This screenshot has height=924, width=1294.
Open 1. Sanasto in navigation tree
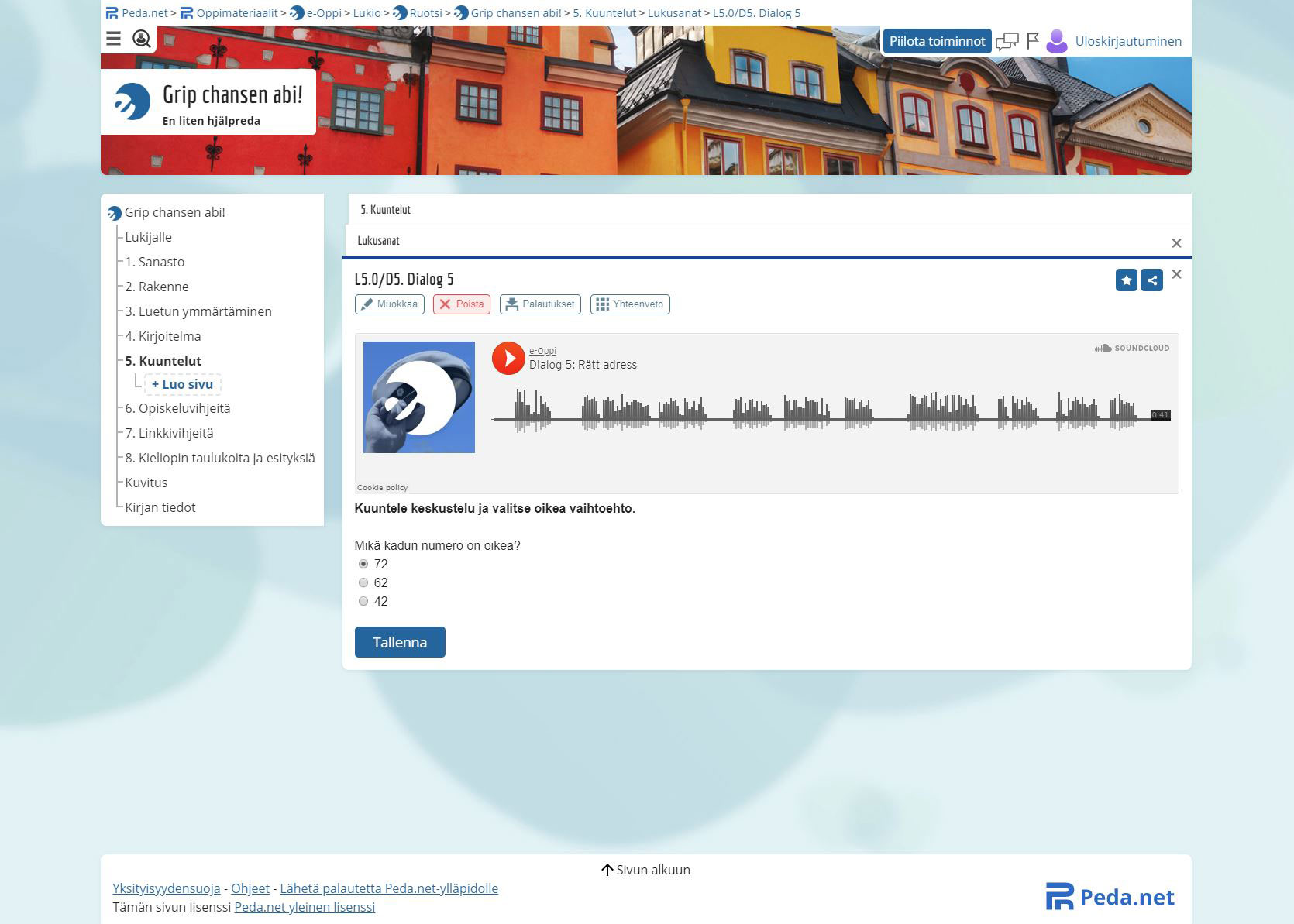click(x=155, y=262)
